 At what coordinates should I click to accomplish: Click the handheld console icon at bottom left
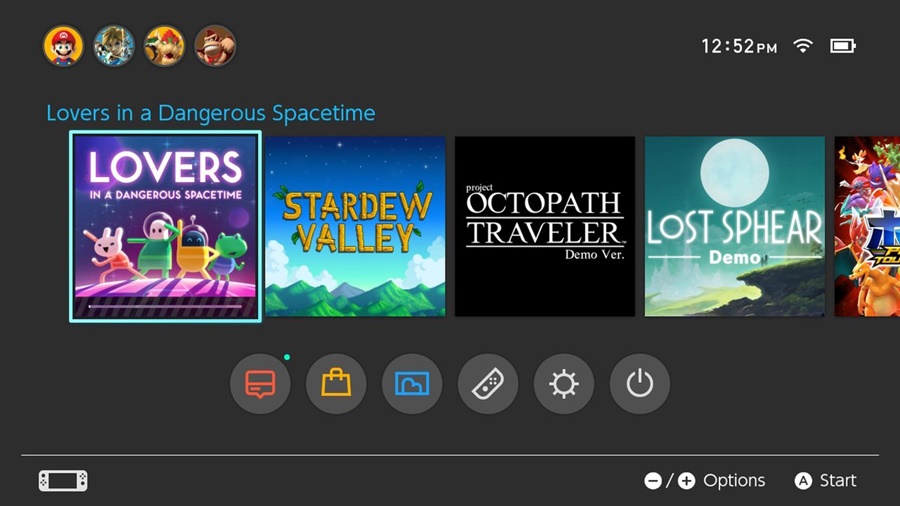click(x=63, y=481)
